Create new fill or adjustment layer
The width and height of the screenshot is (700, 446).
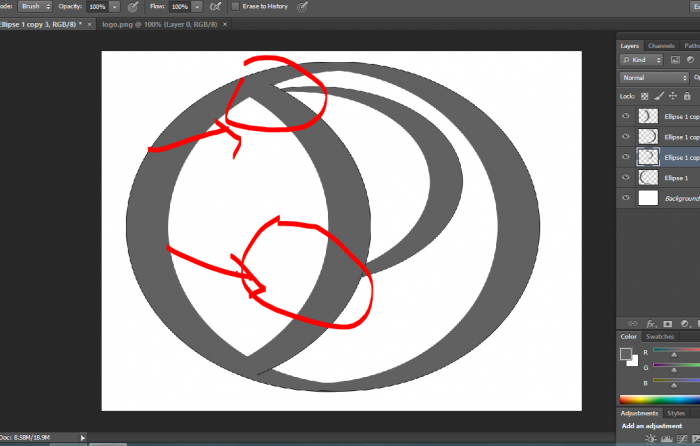coord(684,324)
